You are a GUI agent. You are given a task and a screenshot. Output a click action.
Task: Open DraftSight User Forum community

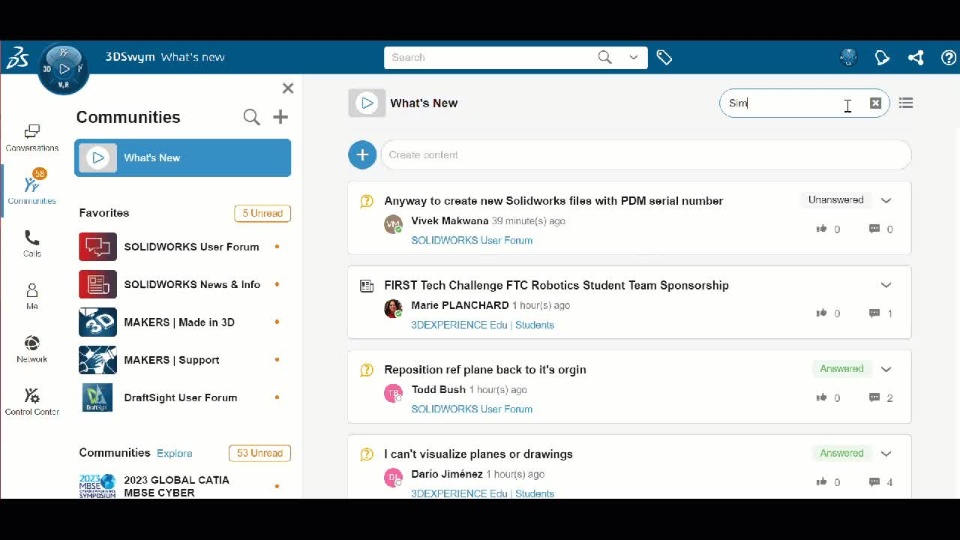pyautogui.click(x=181, y=397)
